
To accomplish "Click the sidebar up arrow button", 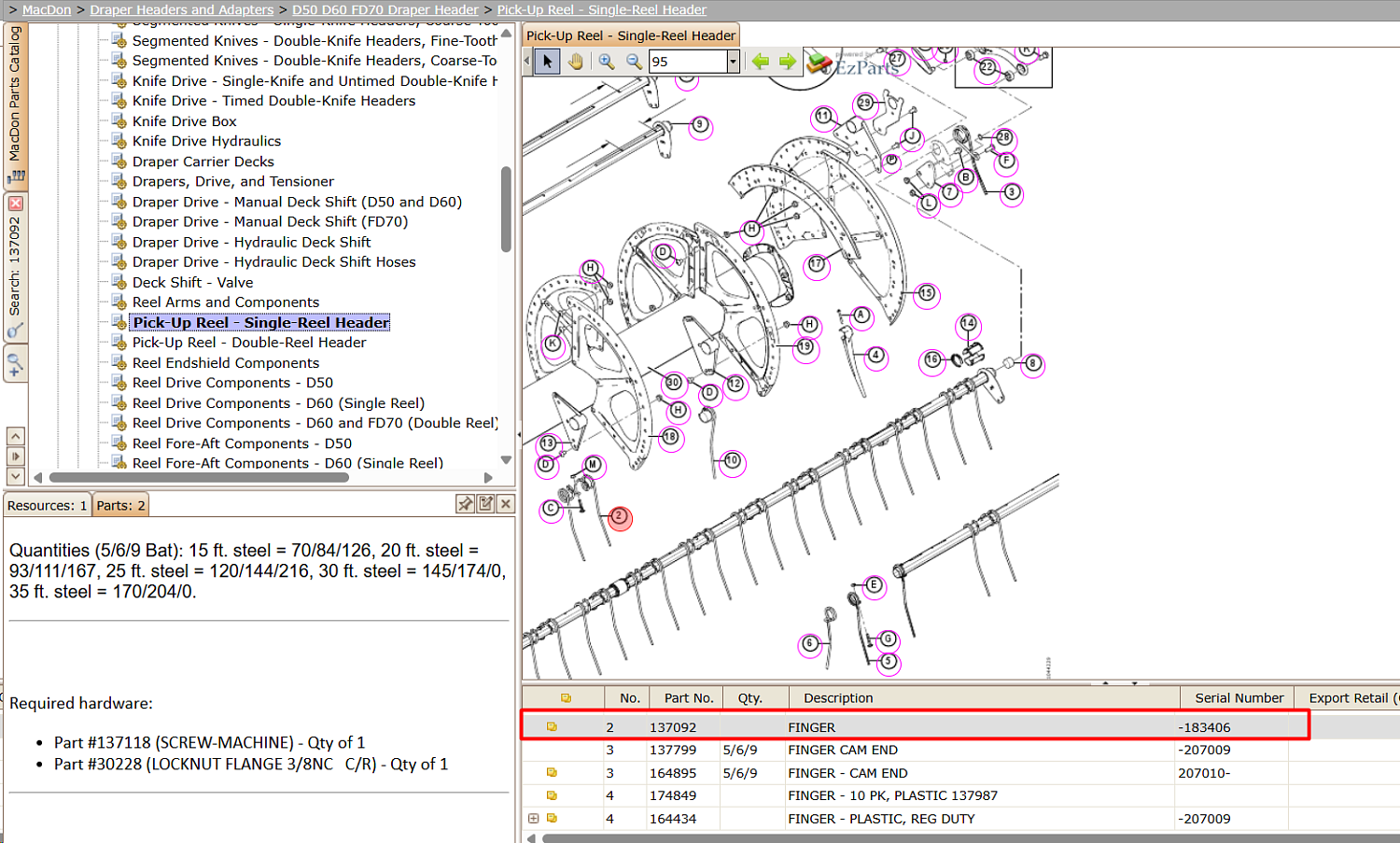I will point(15,436).
